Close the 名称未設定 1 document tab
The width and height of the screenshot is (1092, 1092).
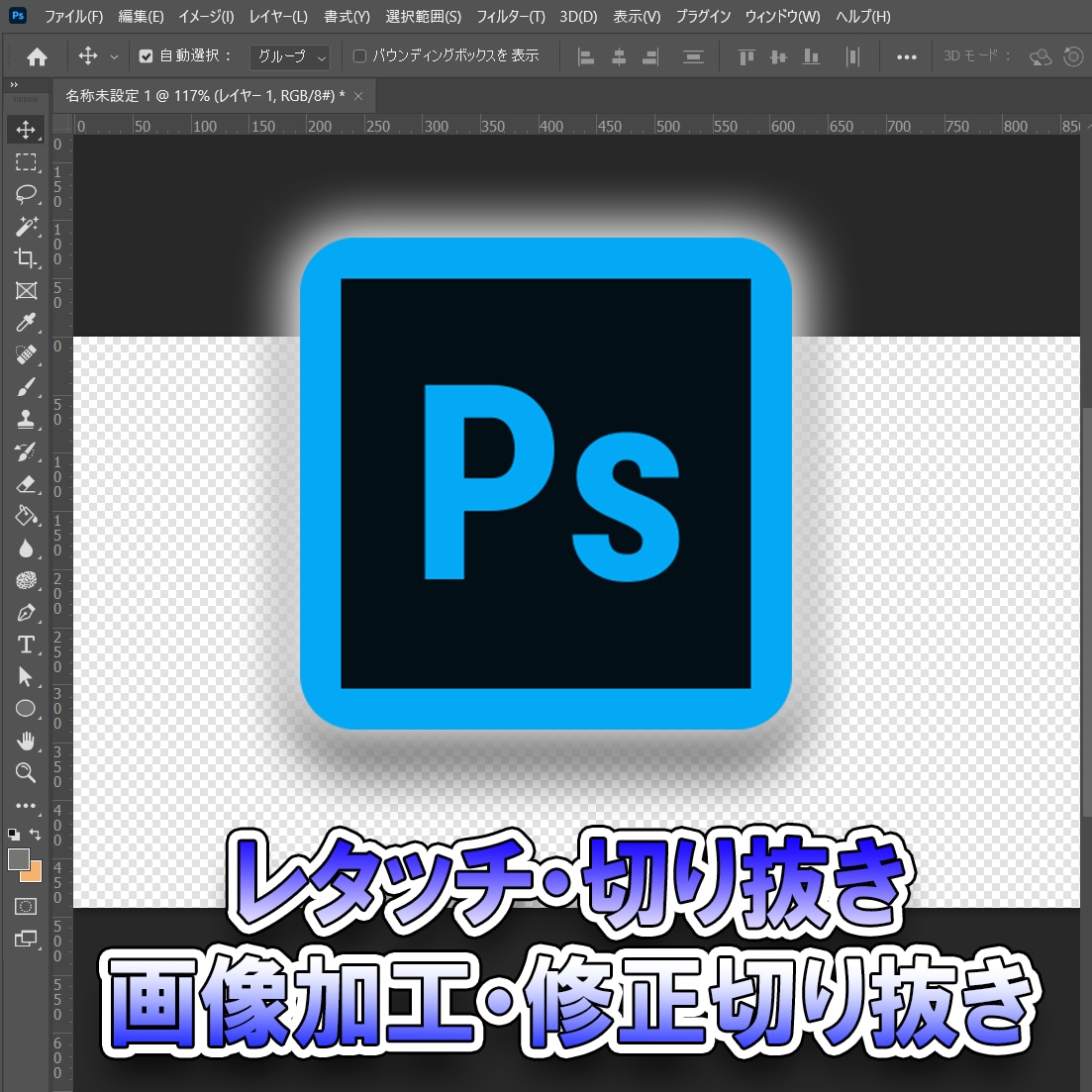click(358, 96)
